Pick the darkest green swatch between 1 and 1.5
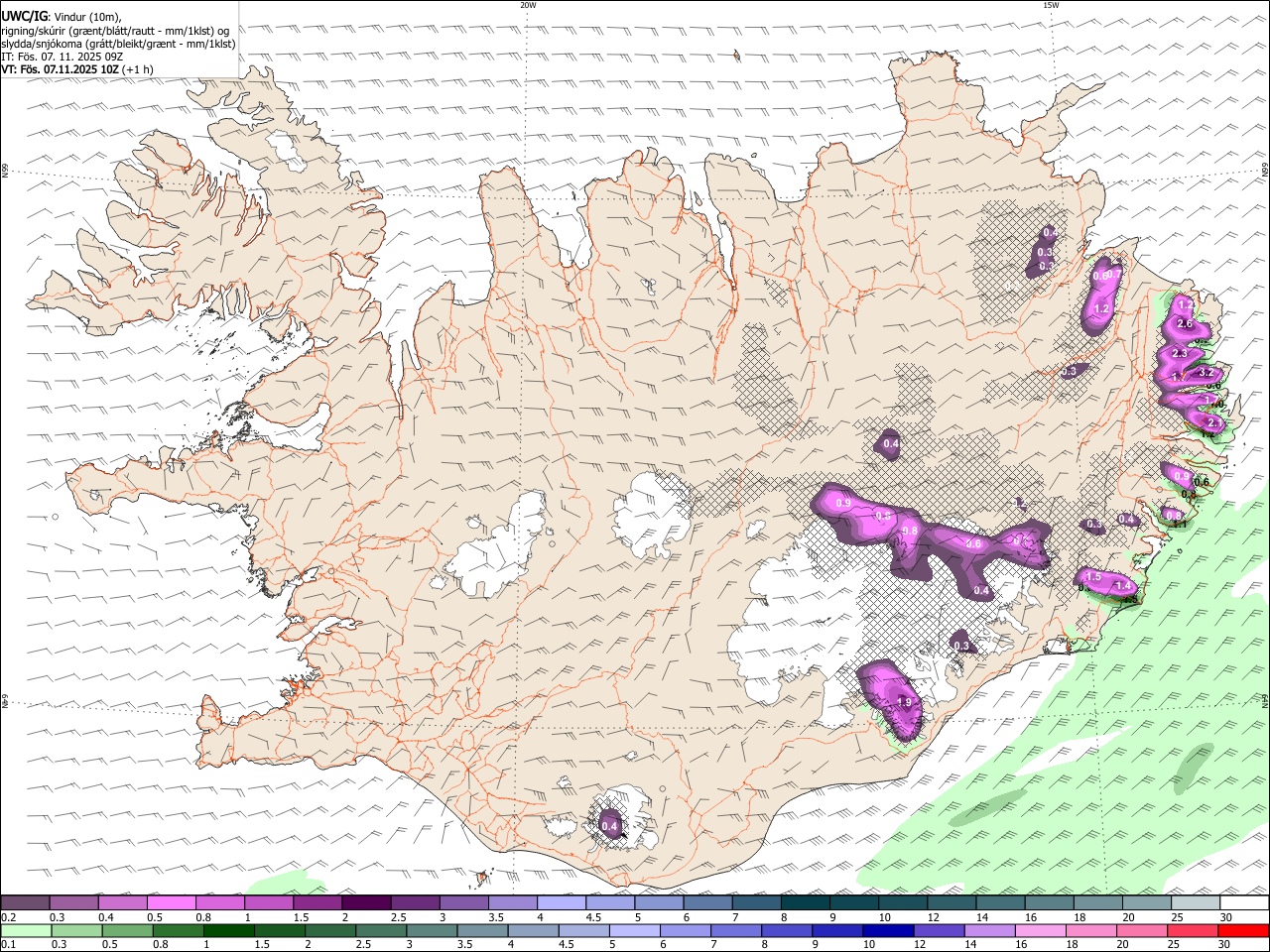 point(228,931)
